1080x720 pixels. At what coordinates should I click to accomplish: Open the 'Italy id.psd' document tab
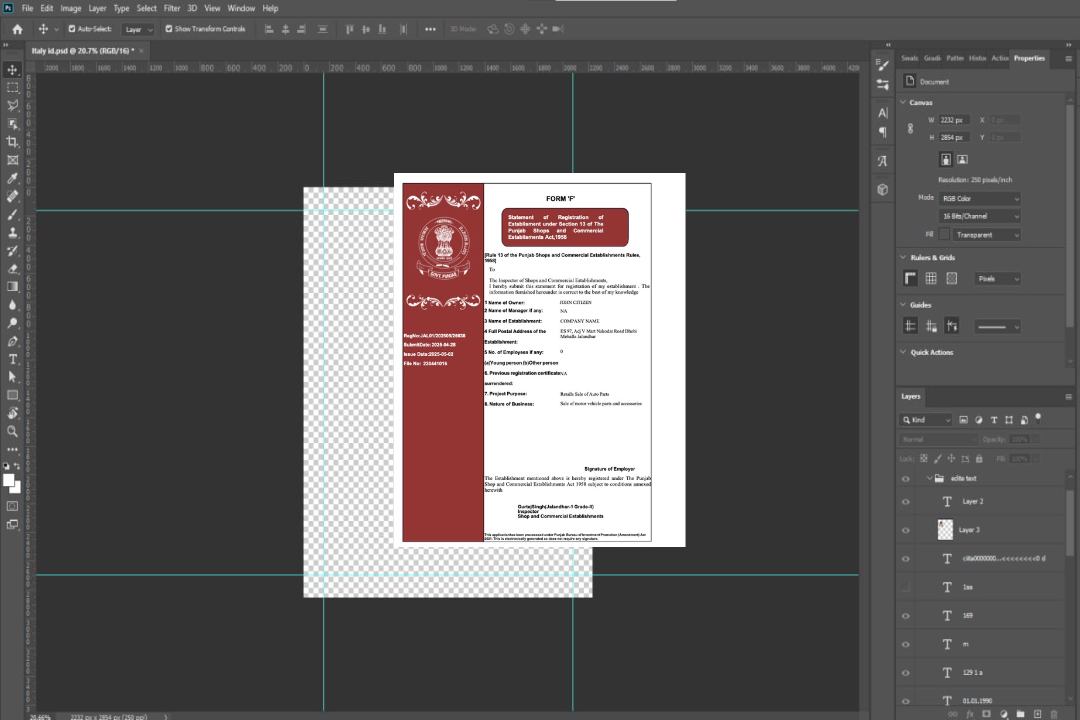pyautogui.click(x=83, y=51)
